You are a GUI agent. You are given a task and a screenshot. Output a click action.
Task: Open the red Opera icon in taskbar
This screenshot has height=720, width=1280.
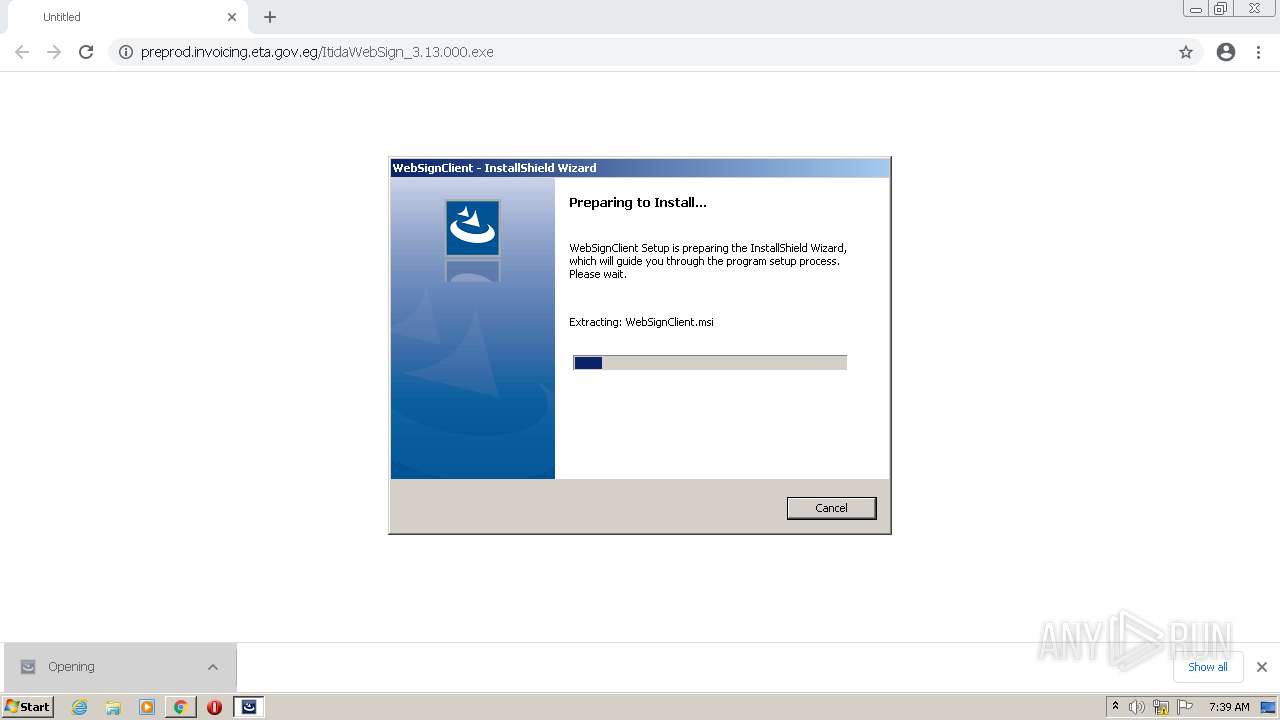(x=214, y=707)
